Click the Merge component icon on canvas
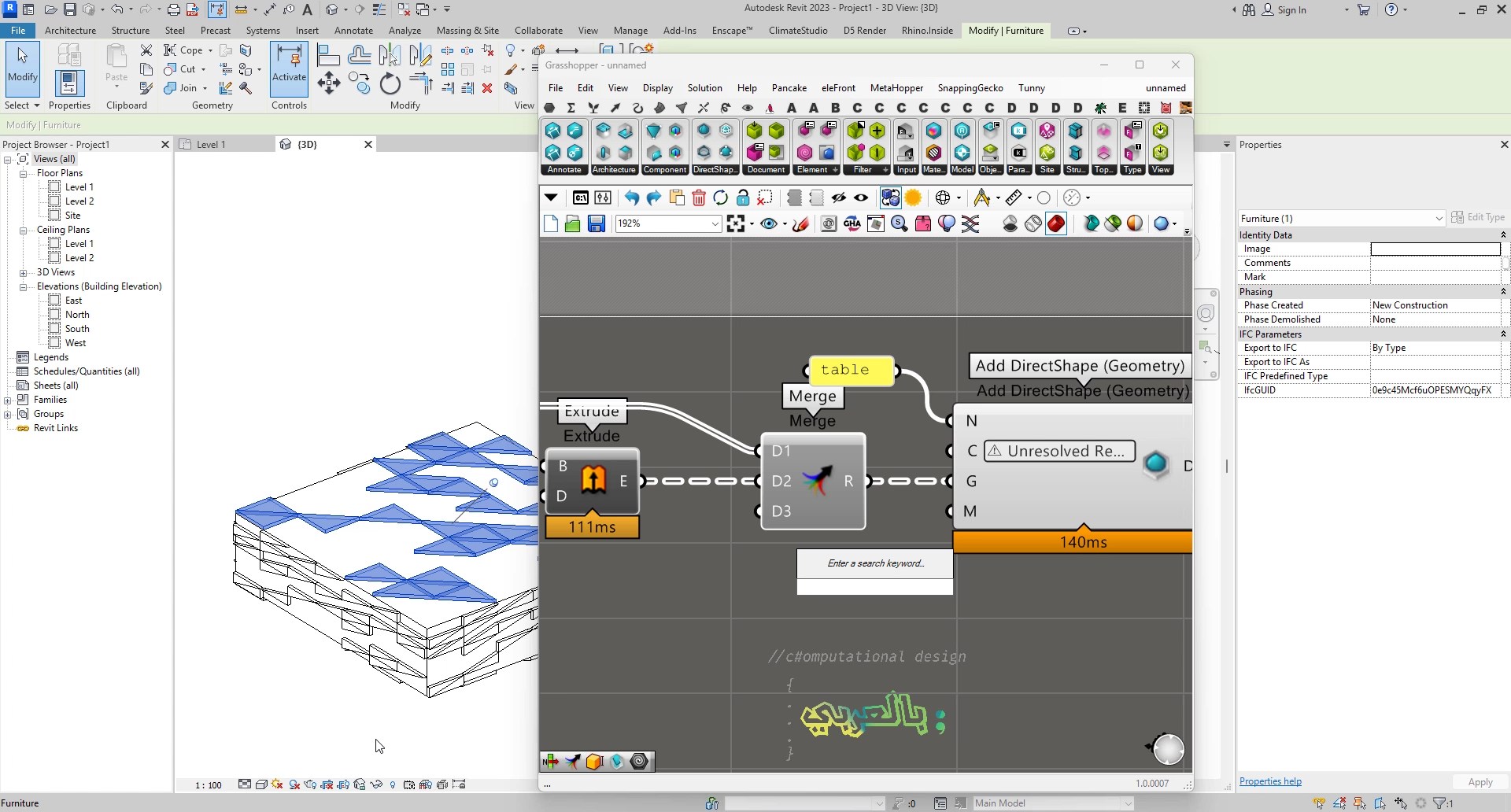 tap(816, 481)
